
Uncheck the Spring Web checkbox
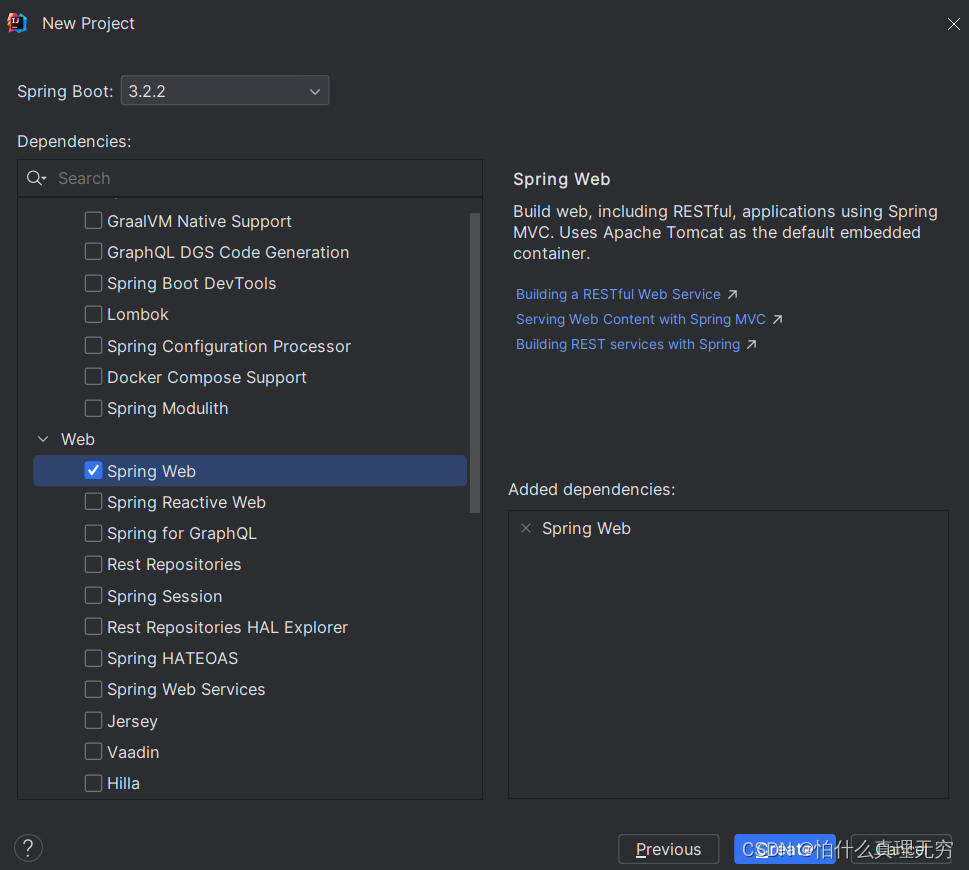point(93,470)
